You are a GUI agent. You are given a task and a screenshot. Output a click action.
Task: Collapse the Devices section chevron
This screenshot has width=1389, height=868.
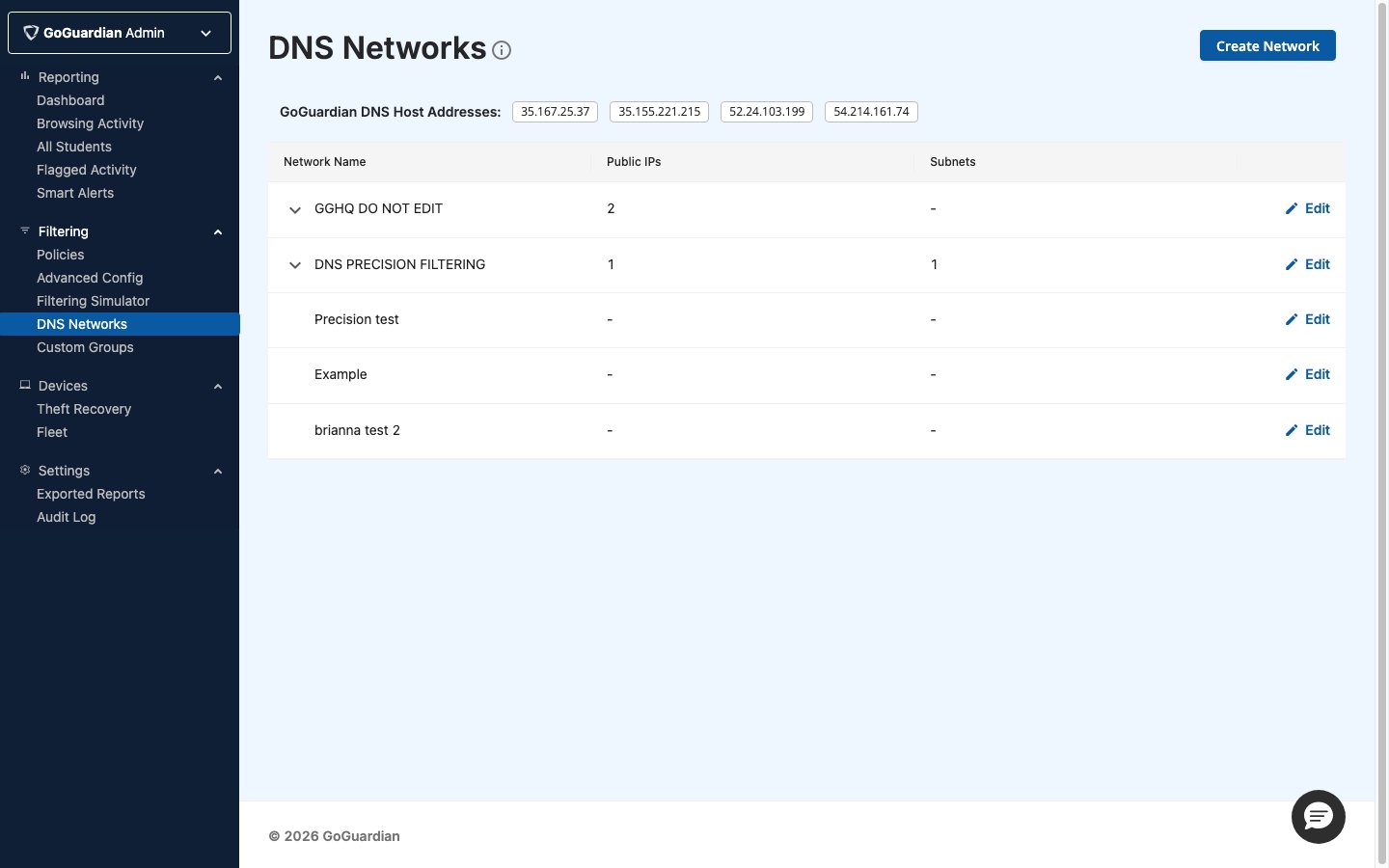pyautogui.click(x=218, y=386)
